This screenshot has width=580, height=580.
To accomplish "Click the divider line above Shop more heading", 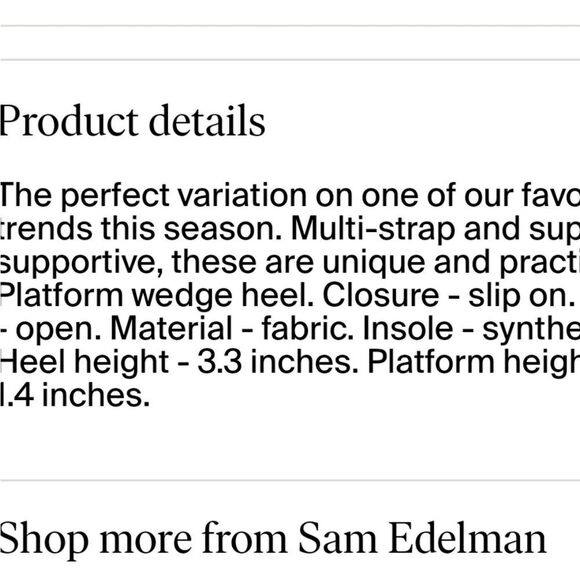I will pos(290,480).
